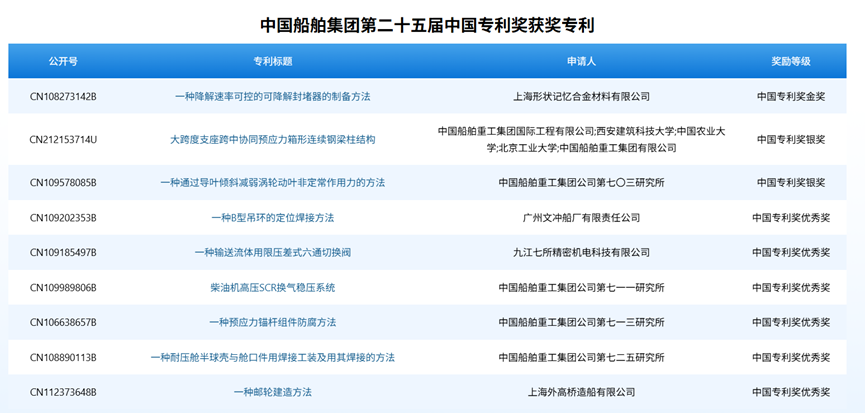Open link 大跨度支座跨中协同预应力箱形连续钢梁柱结构

coord(272,139)
